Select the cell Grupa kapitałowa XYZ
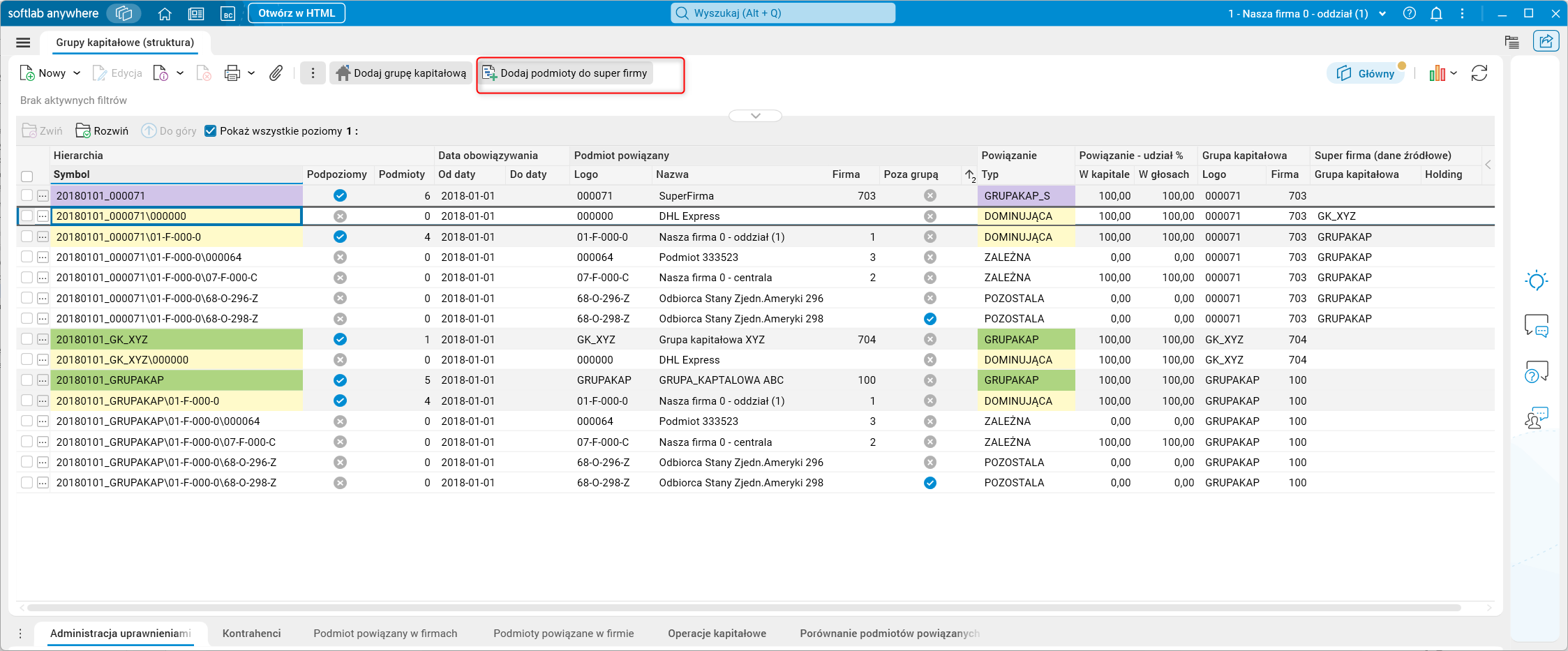The width and height of the screenshot is (1568, 651). [712, 340]
